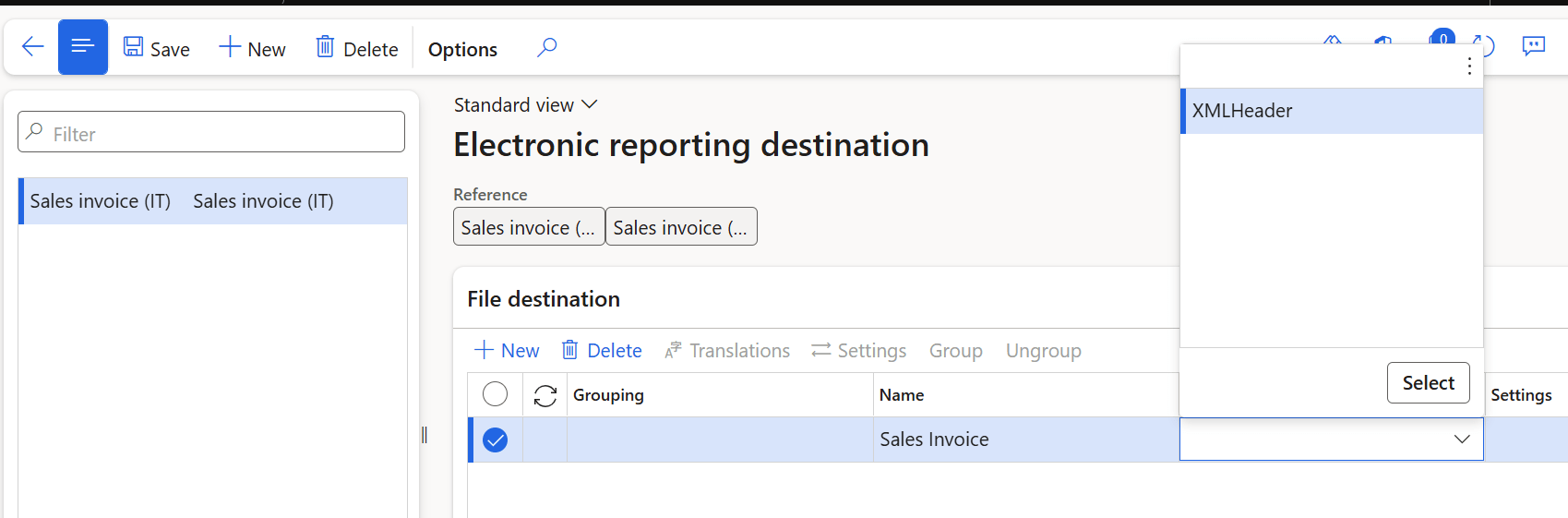The height and width of the screenshot is (518, 1568).
Task: Open the search magnifier in the action bar
Action: click(547, 47)
